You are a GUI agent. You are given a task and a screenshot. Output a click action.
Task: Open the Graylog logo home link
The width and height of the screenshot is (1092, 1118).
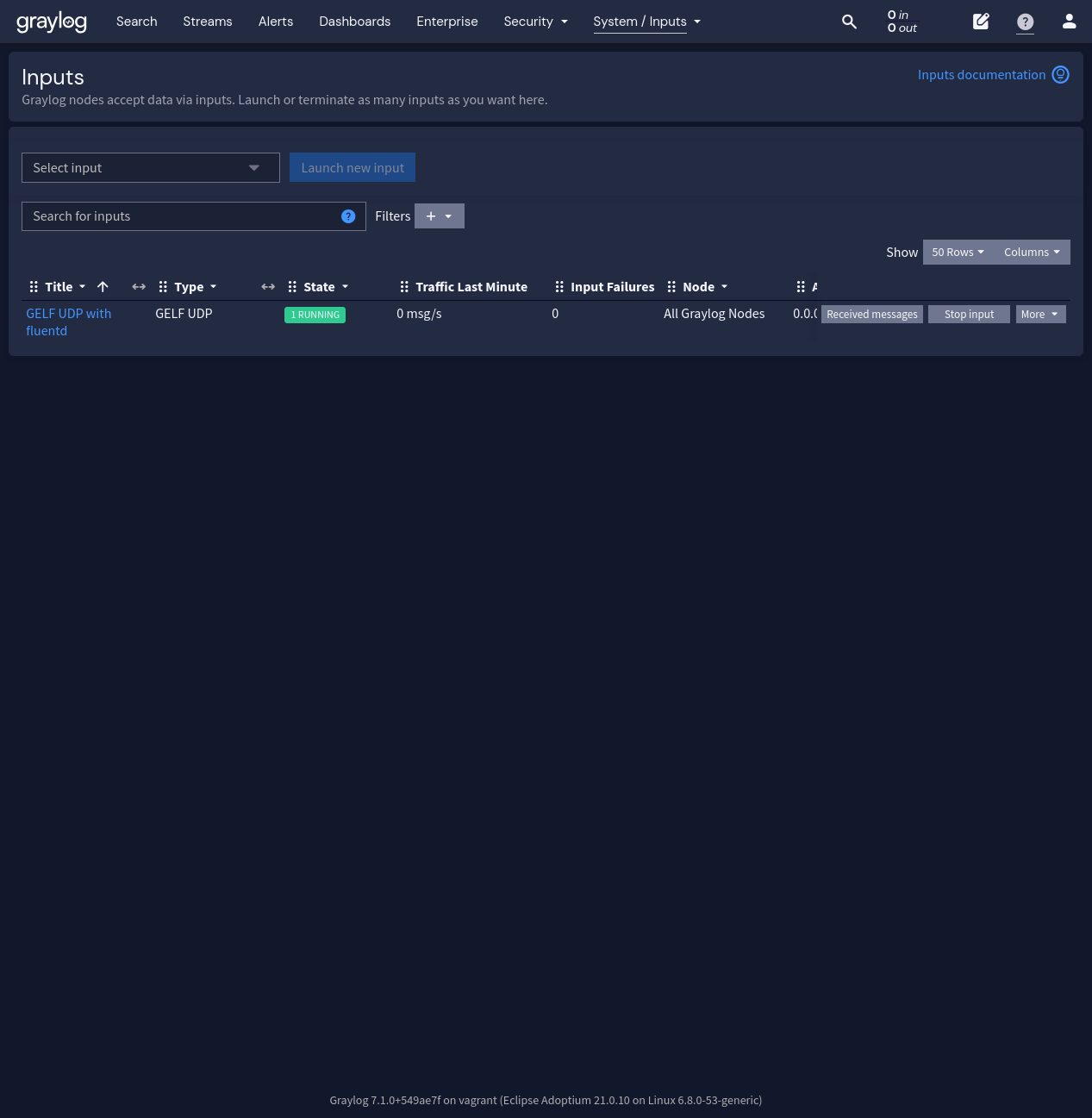pyautogui.click(x=52, y=22)
